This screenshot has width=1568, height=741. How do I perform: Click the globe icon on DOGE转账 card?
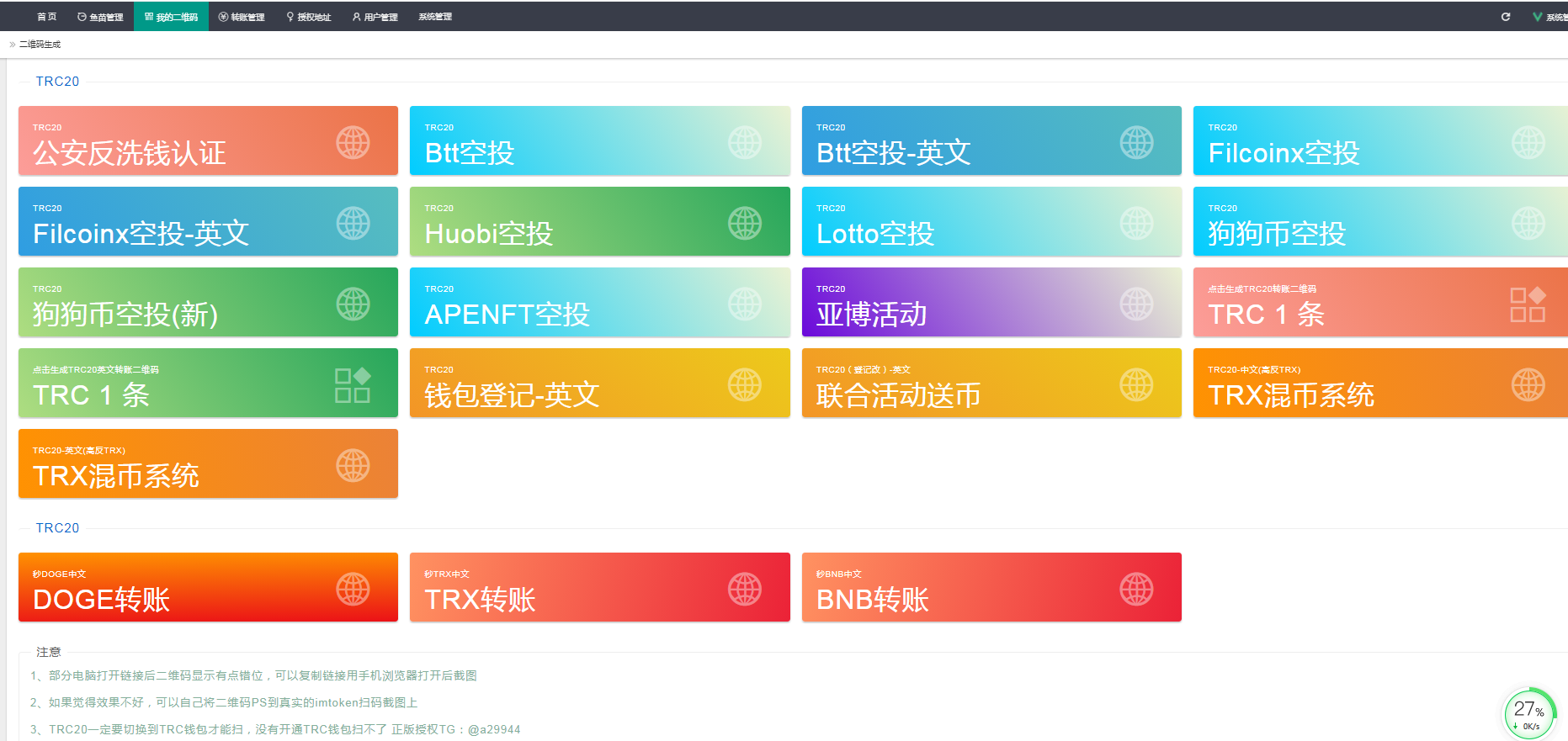click(353, 589)
